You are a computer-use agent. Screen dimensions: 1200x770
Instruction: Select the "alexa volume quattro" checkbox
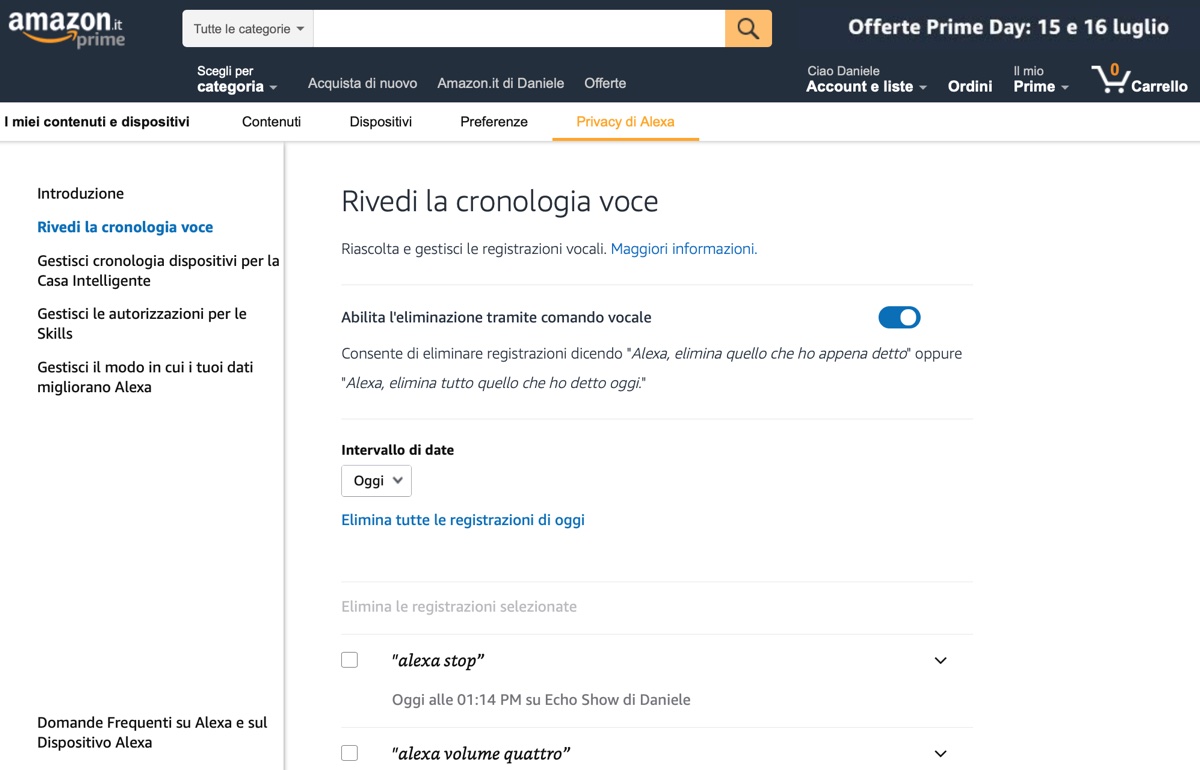349,753
